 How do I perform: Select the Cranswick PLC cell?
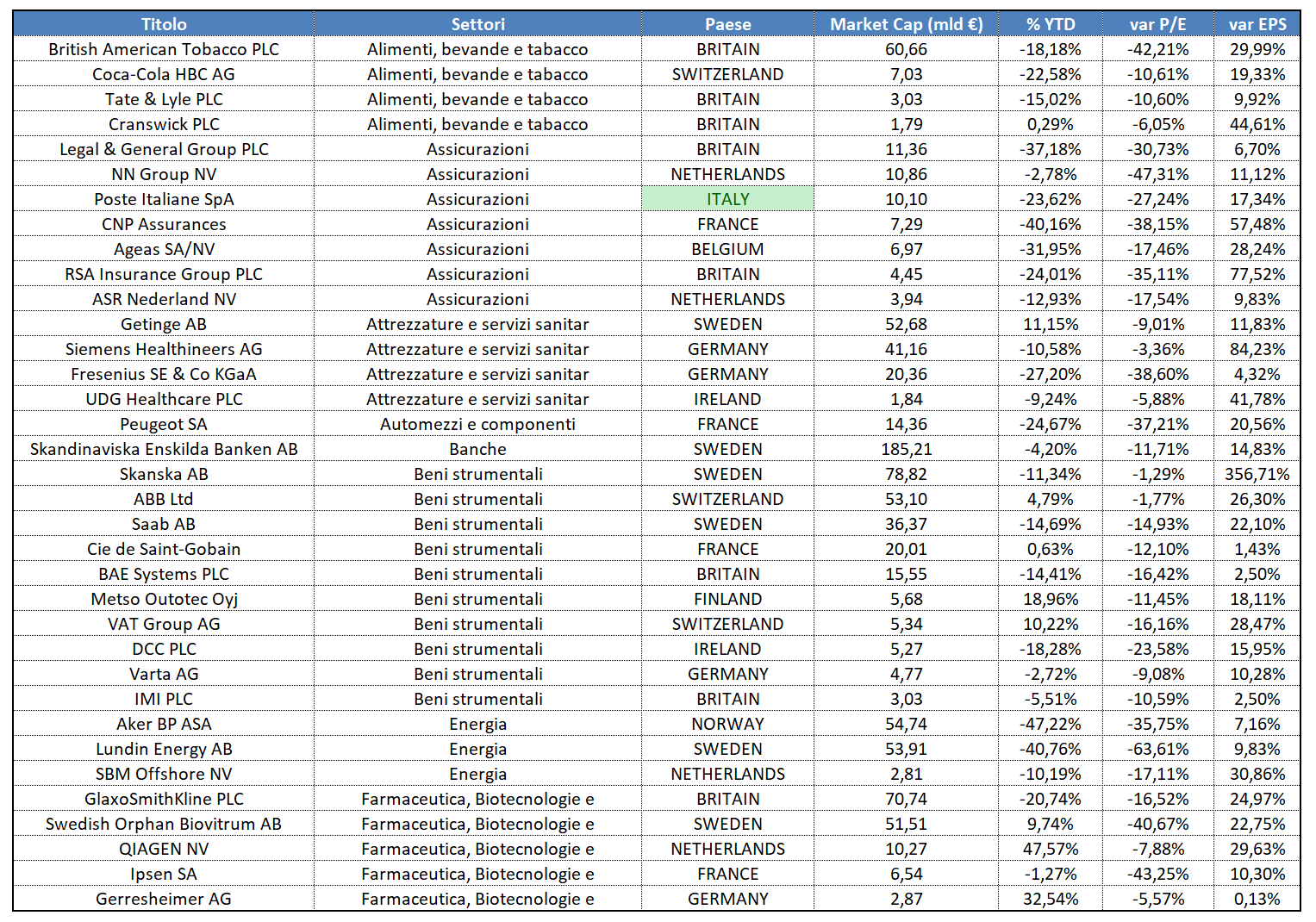coord(164,124)
